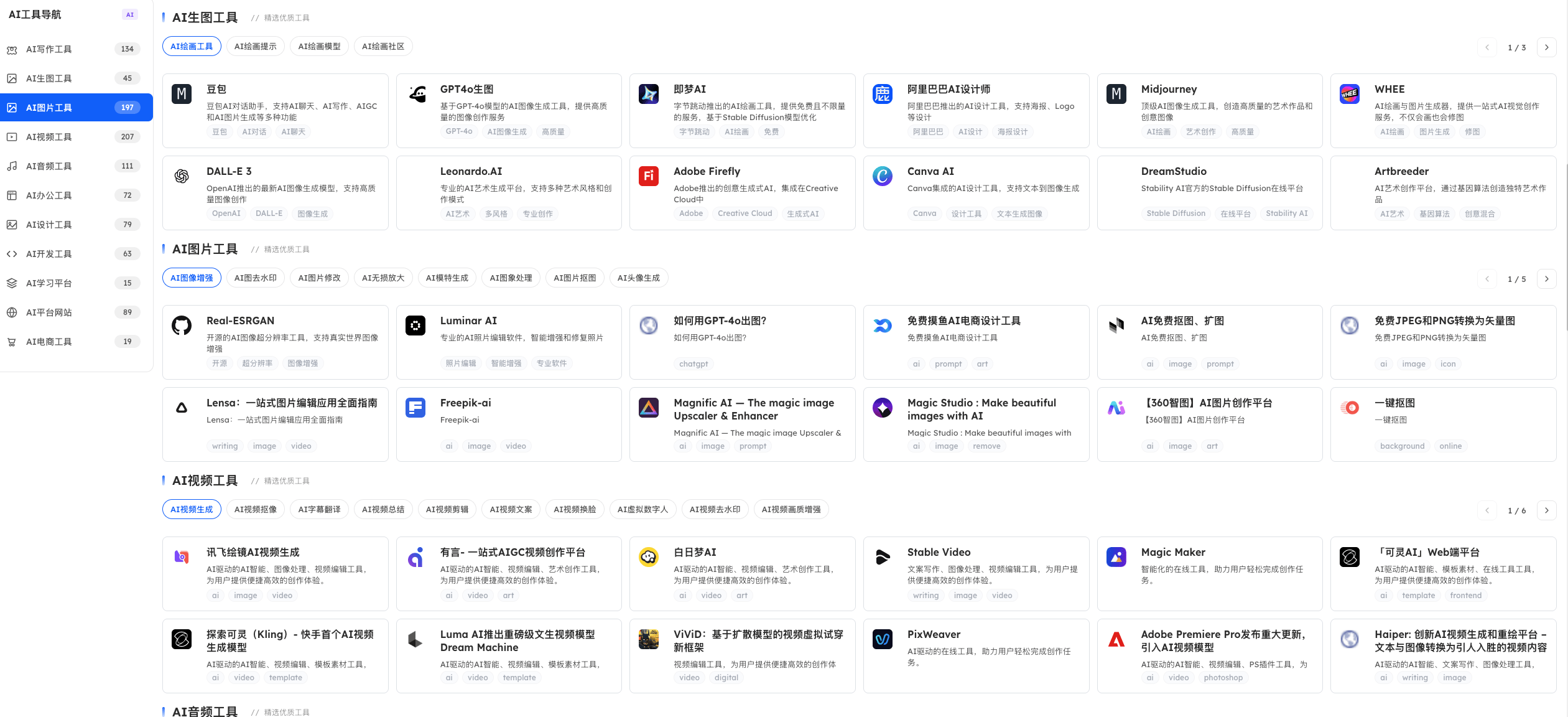Viewport: 1568px width, 717px height.
Task: Go to next page in AI生图工具 section
Action: (x=1547, y=47)
